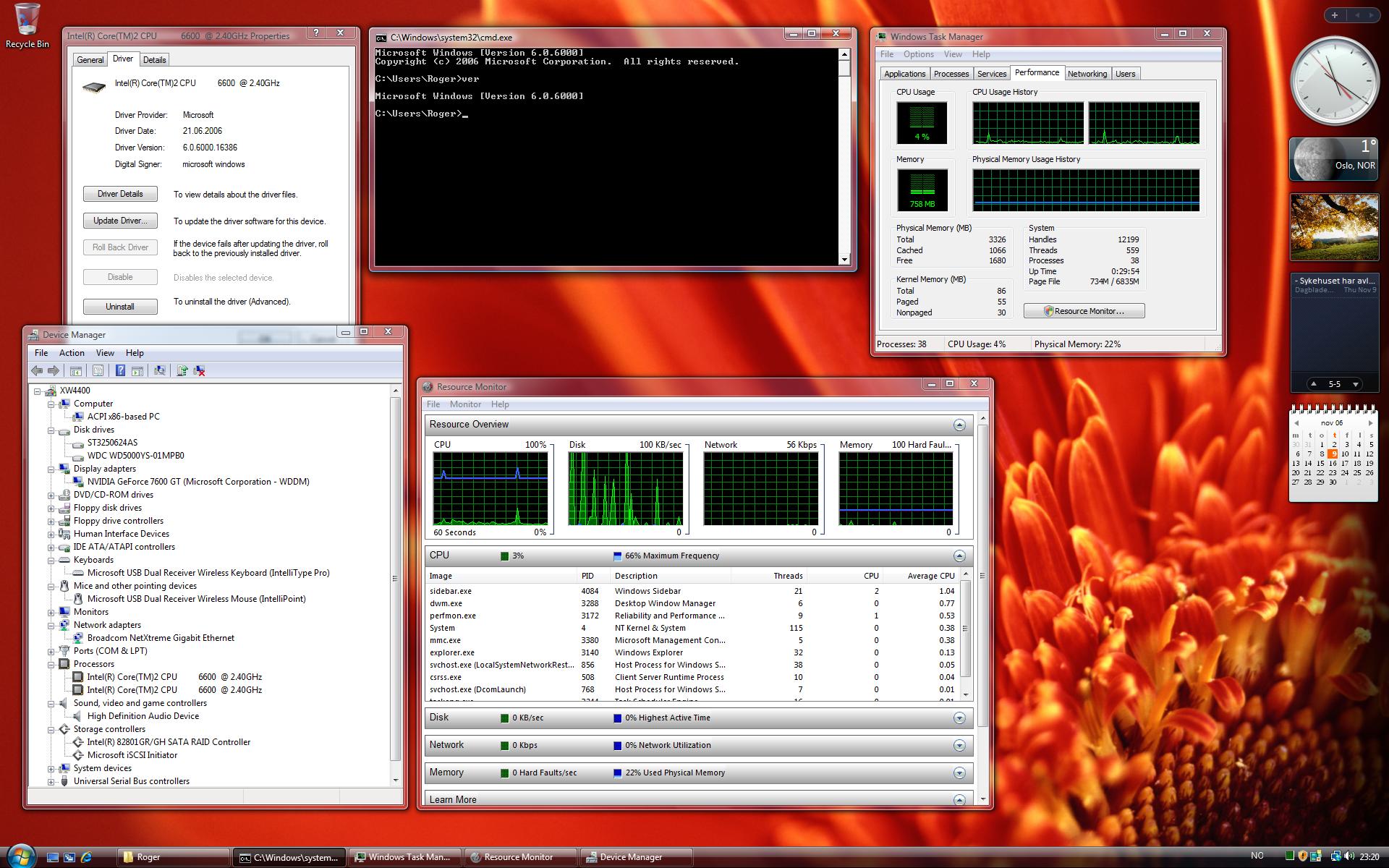Image resolution: width=1389 pixels, height=868 pixels.
Task: Select the ST3250624AS disk drive
Action: 112,443
